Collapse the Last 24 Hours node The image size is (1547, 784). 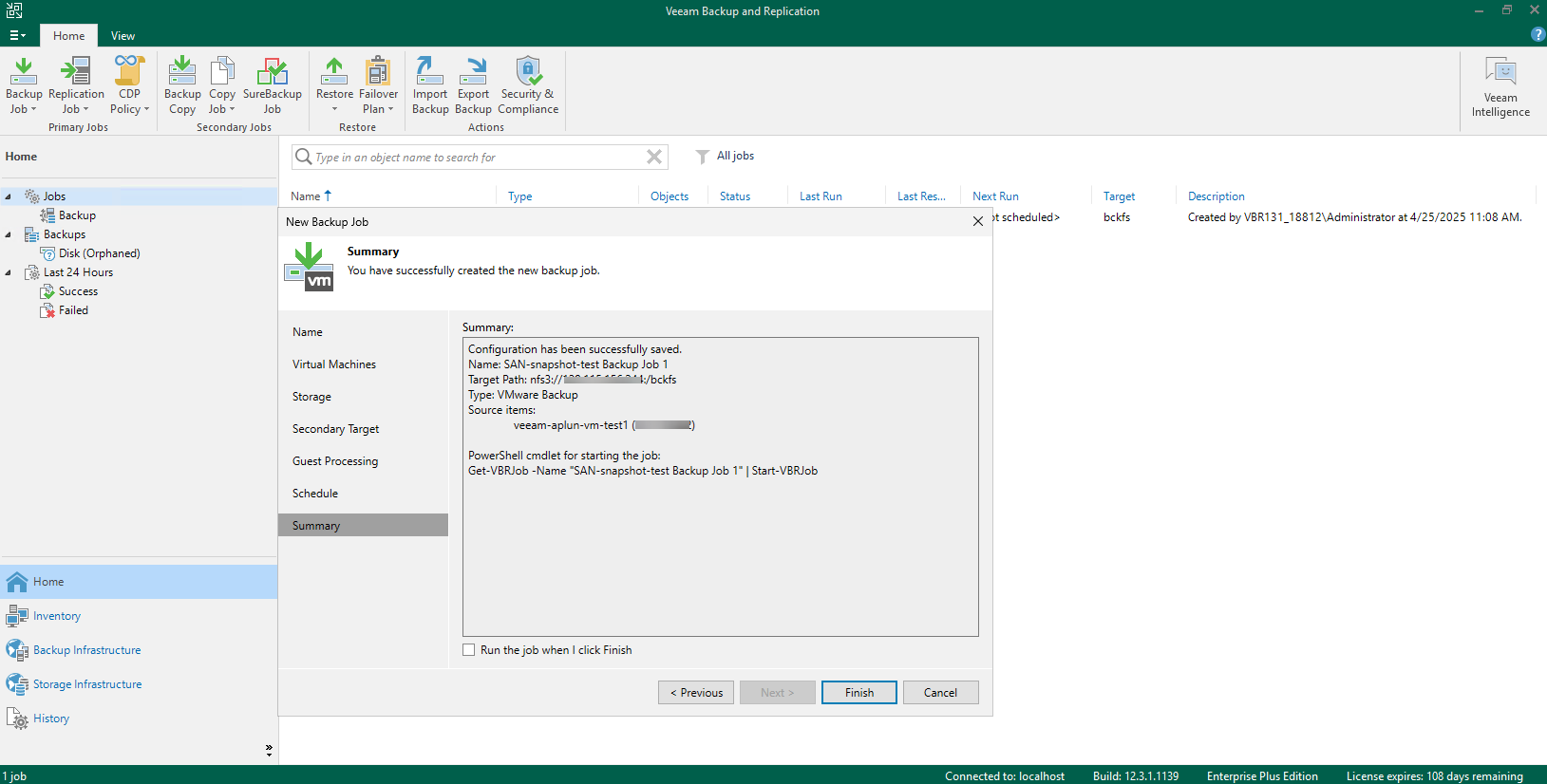pos(9,272)
